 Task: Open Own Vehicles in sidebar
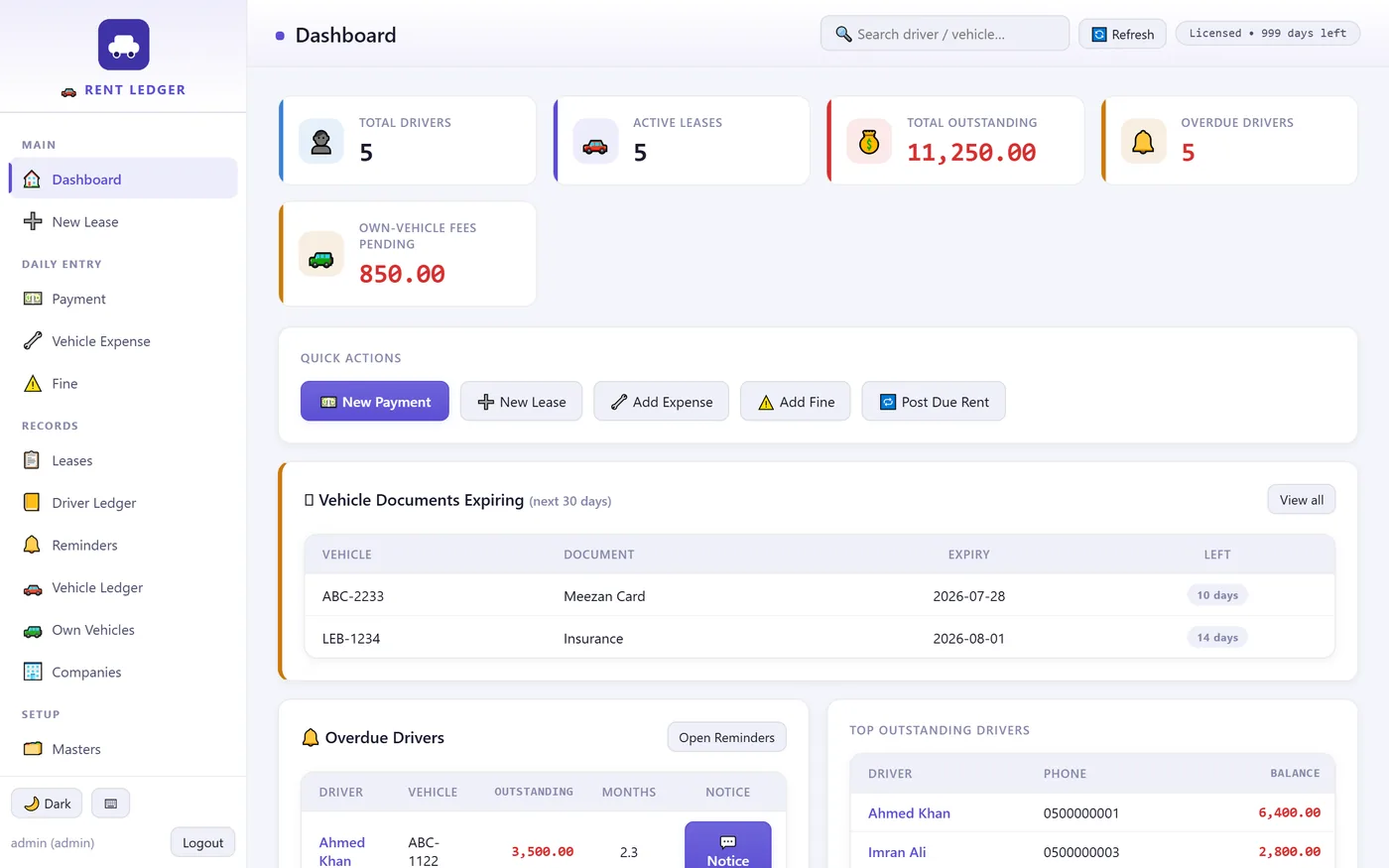point(124,630)
